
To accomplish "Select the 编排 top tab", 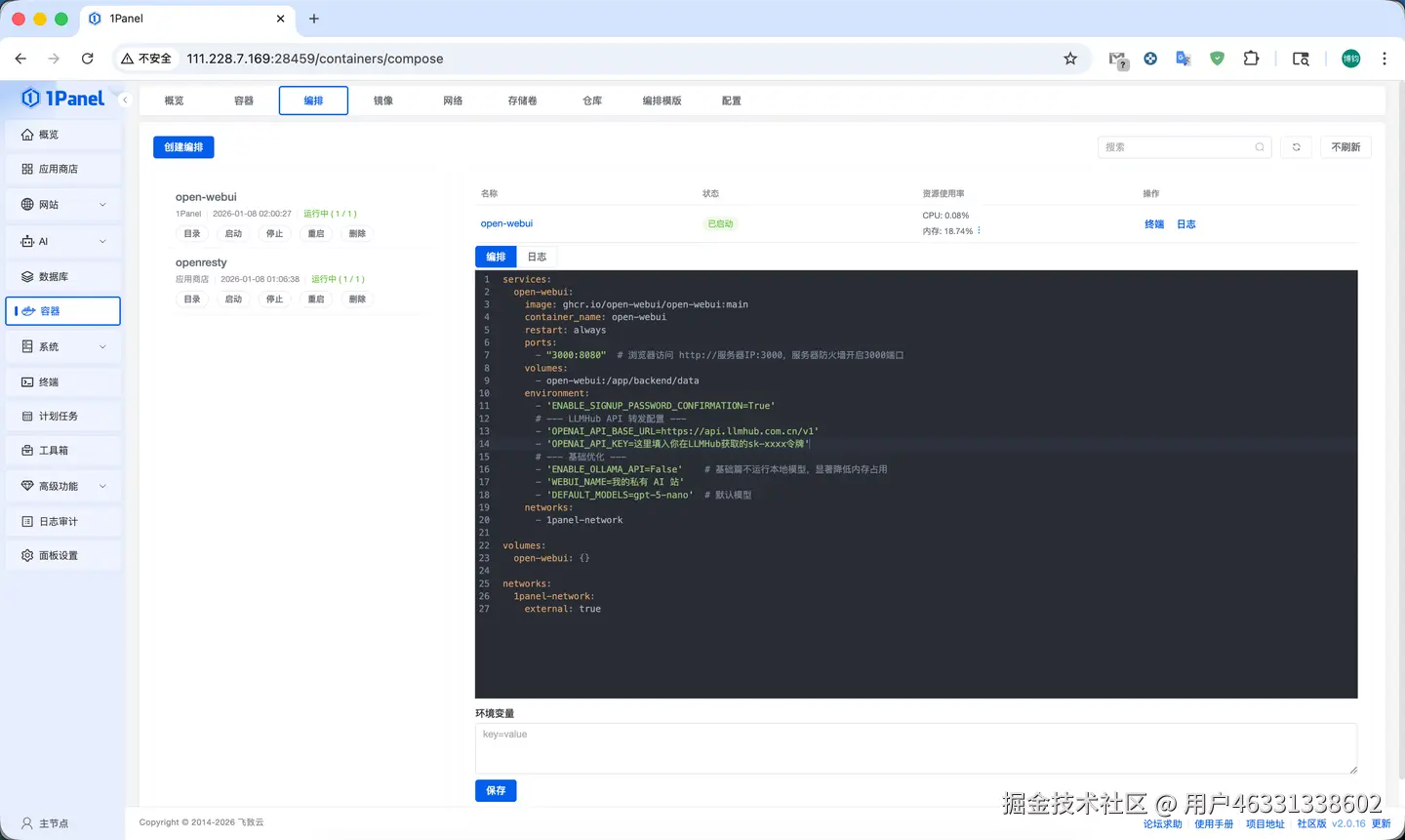I will click(313, 100).
